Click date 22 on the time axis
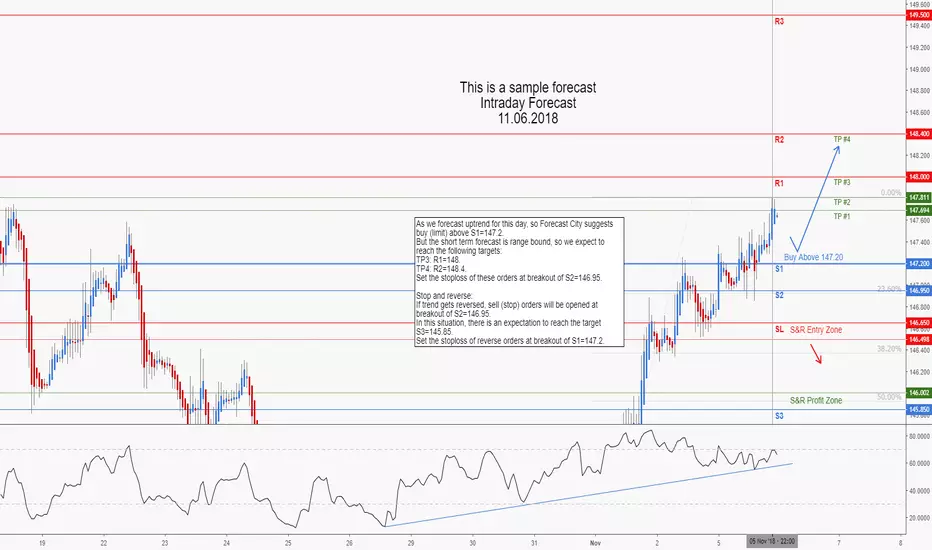The height and width of the screenshot is (550, 932). point(103,543)
